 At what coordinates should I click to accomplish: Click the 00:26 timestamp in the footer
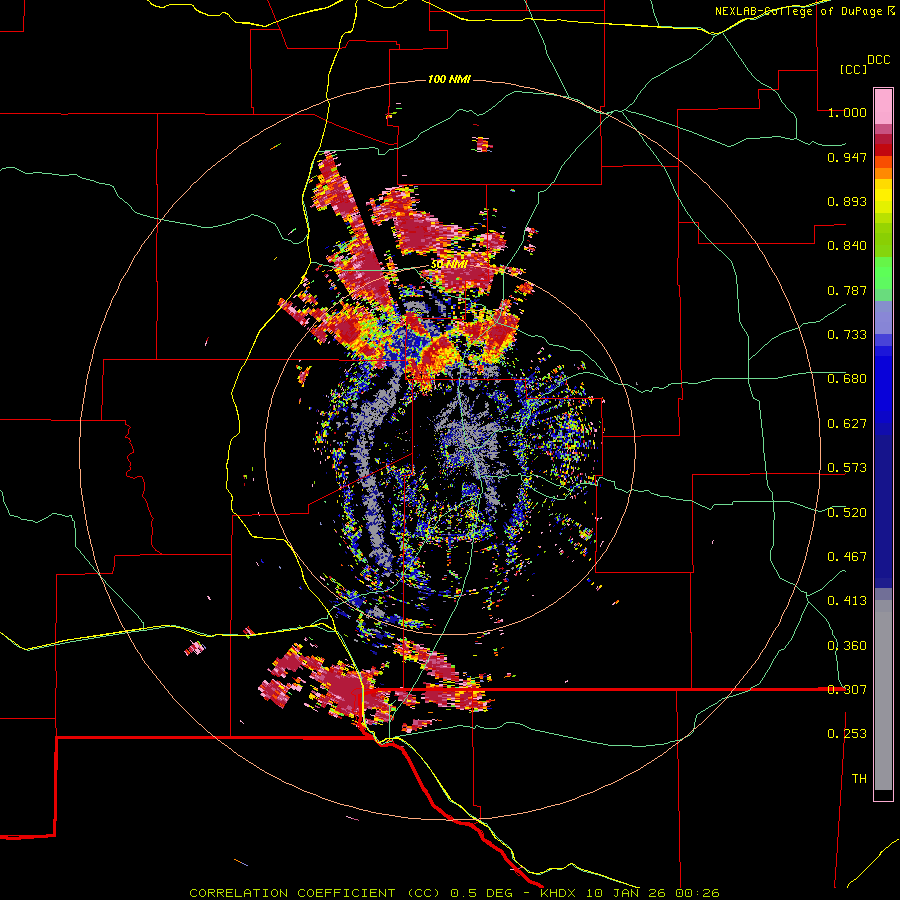click(x=697, y=893)
